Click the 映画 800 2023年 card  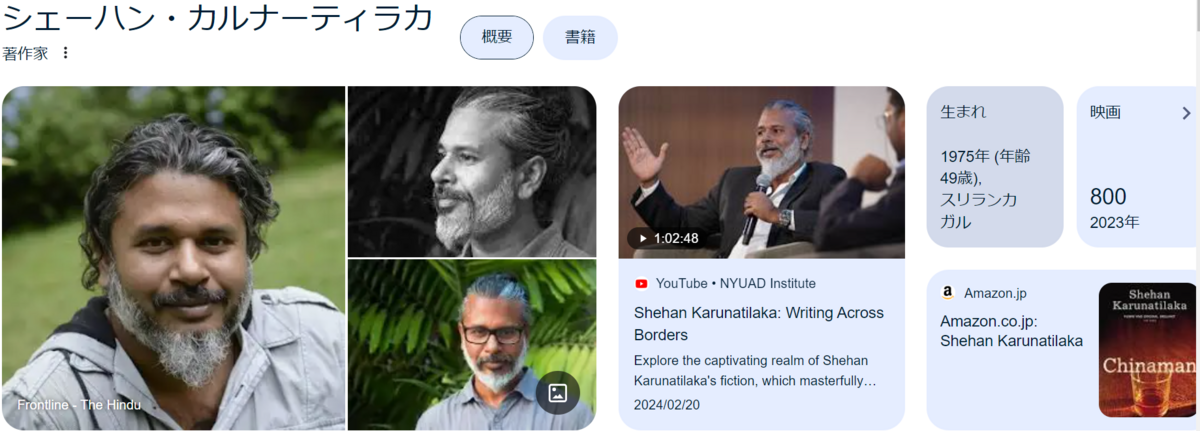click(1138, 167)
